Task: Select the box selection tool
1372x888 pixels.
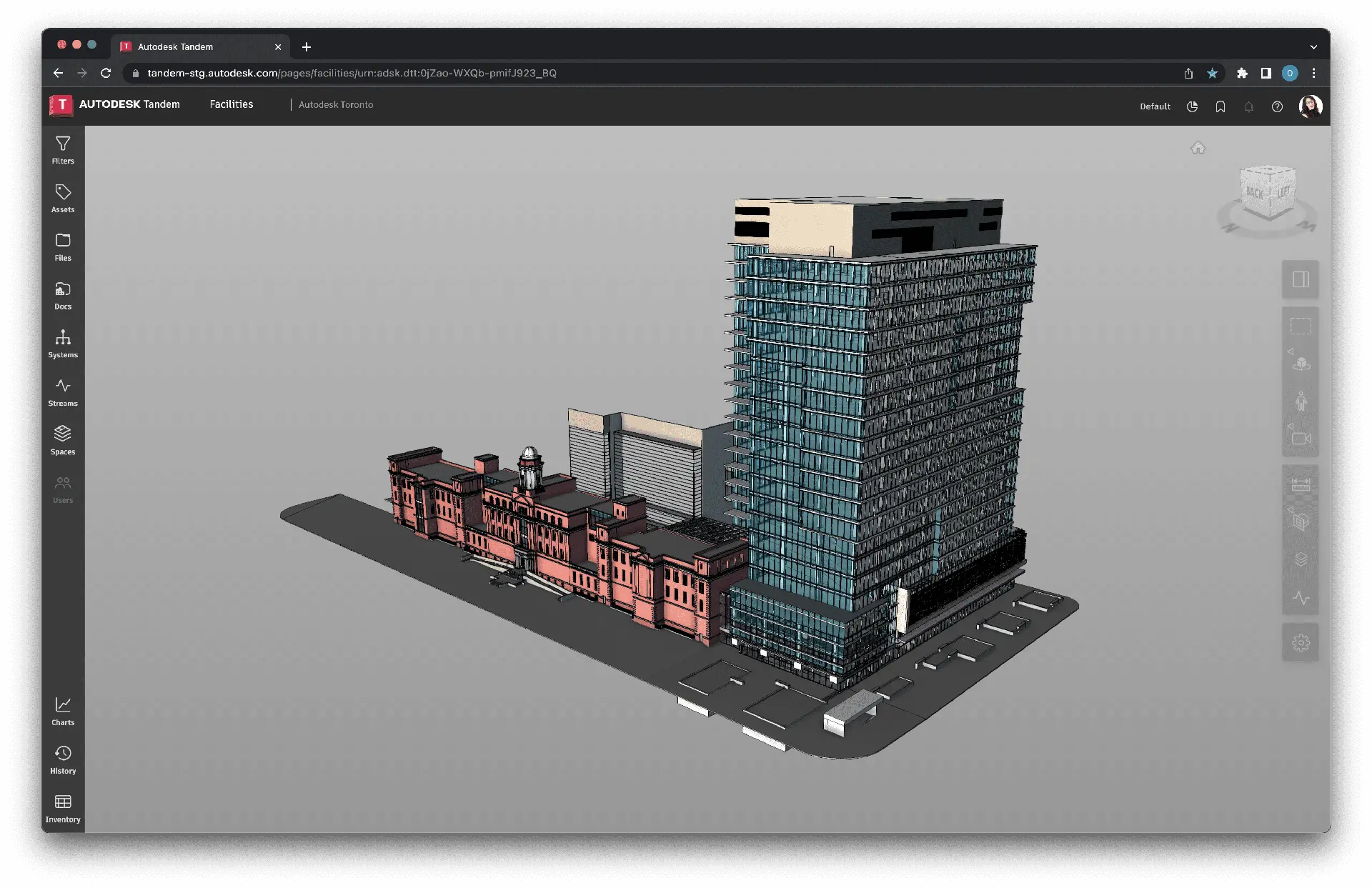Action: 1301,326
